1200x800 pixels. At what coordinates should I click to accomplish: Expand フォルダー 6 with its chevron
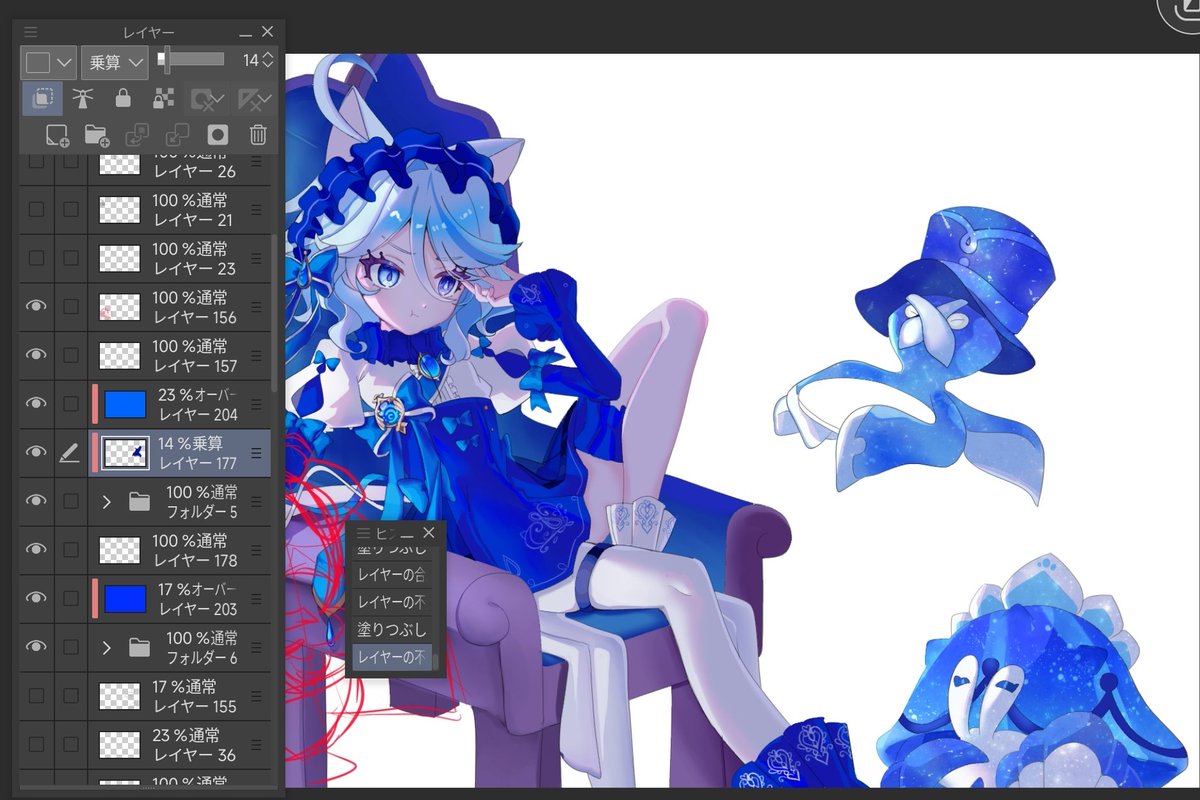click(106, 648)
